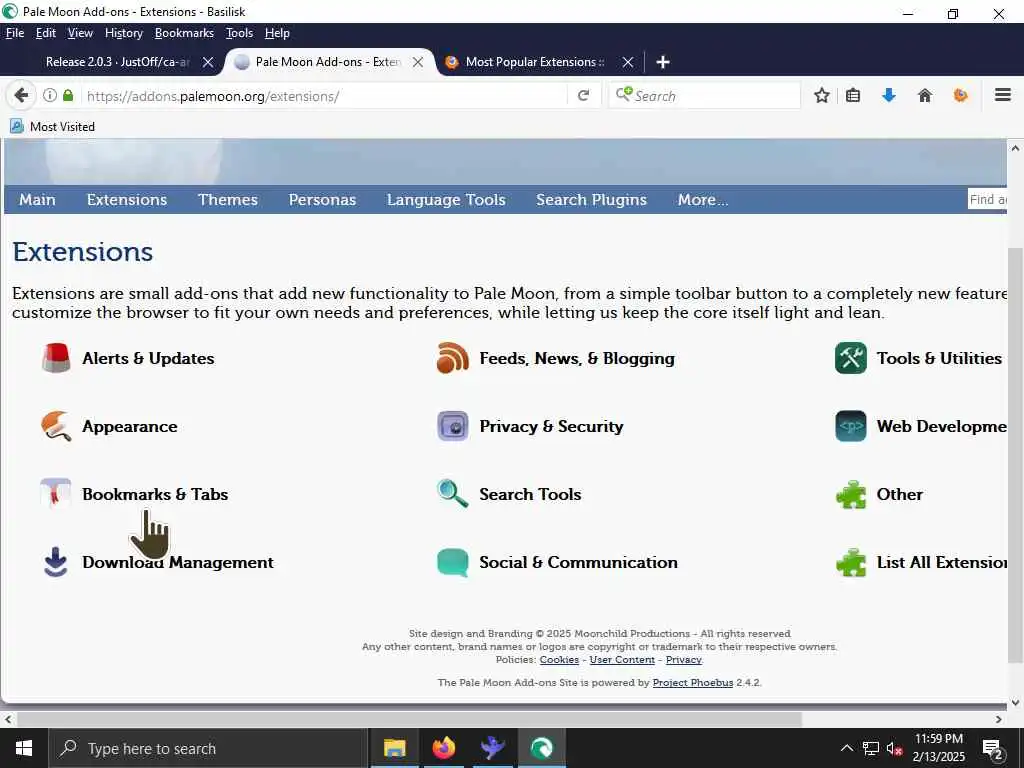The height and width of the screenshot is (768, 1024).
Task: Click the horizontal scrollbar right arrow
Action: [999, 719]
